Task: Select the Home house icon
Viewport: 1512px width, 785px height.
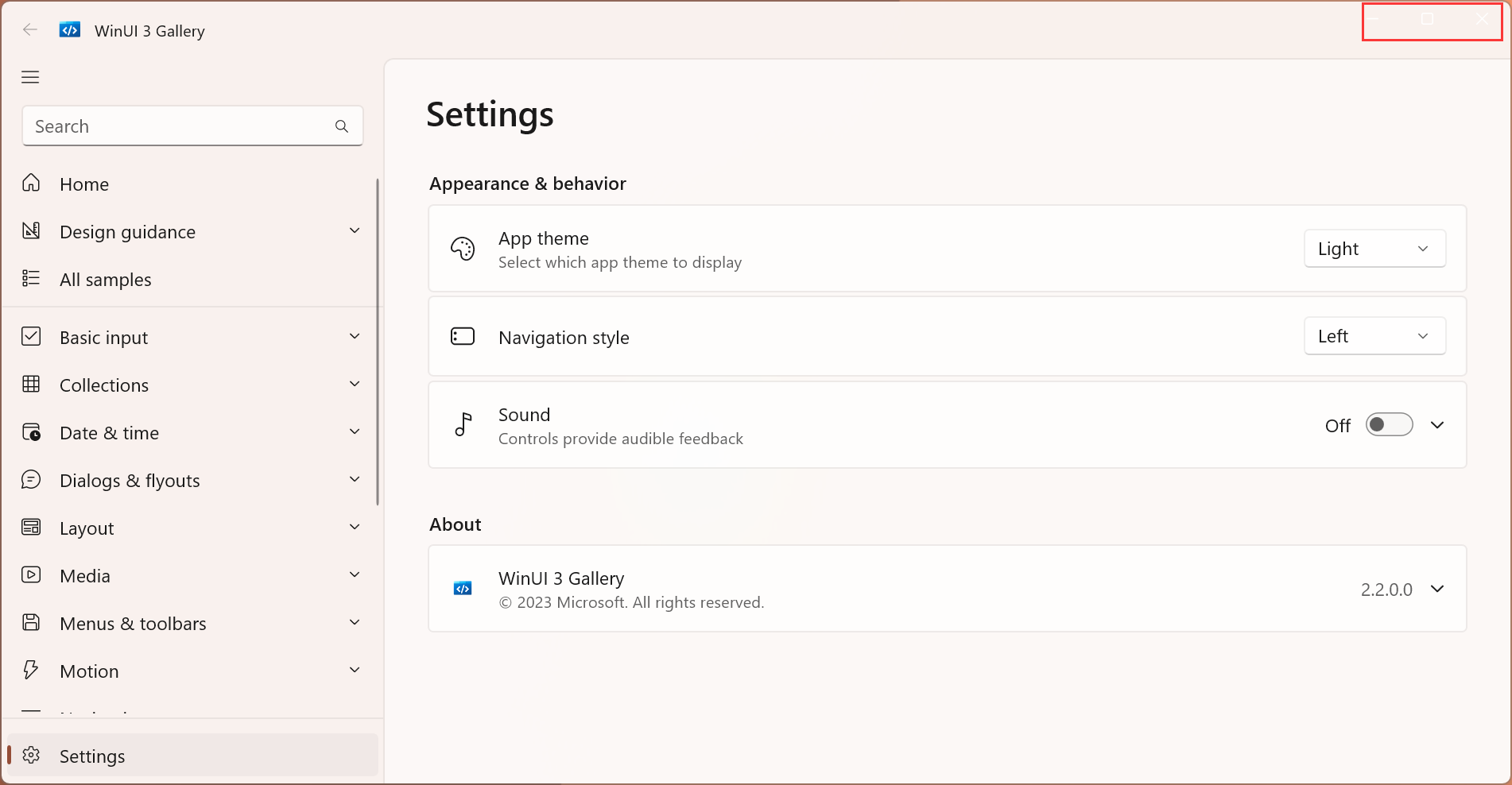Action: 32,183
